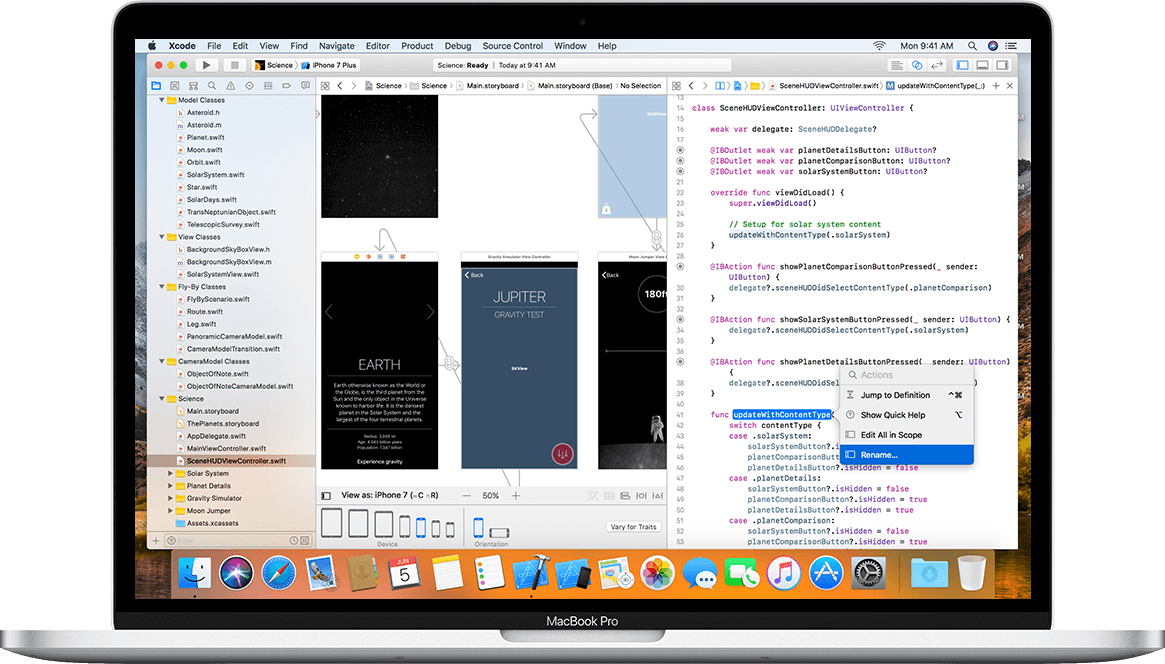This screenshot has height=664, width=1165.
Task: Choose the iPhone 7 Plus run destination
Action: pos(329,65)
